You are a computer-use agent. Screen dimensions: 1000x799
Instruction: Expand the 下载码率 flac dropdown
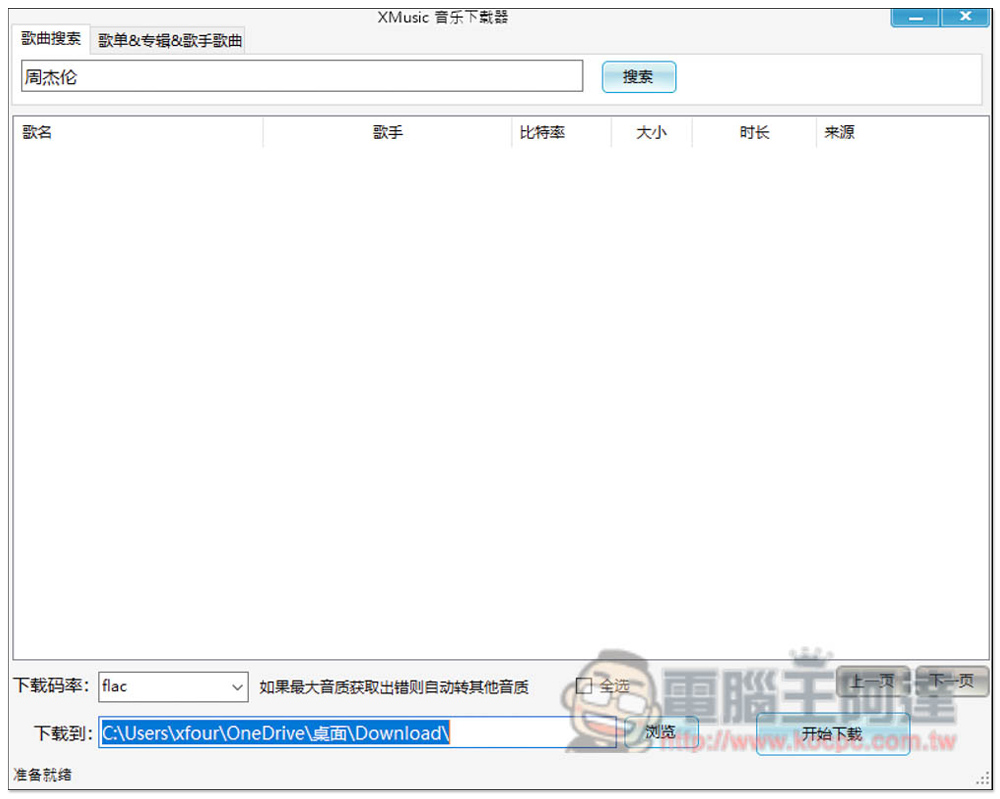point(237,687)
